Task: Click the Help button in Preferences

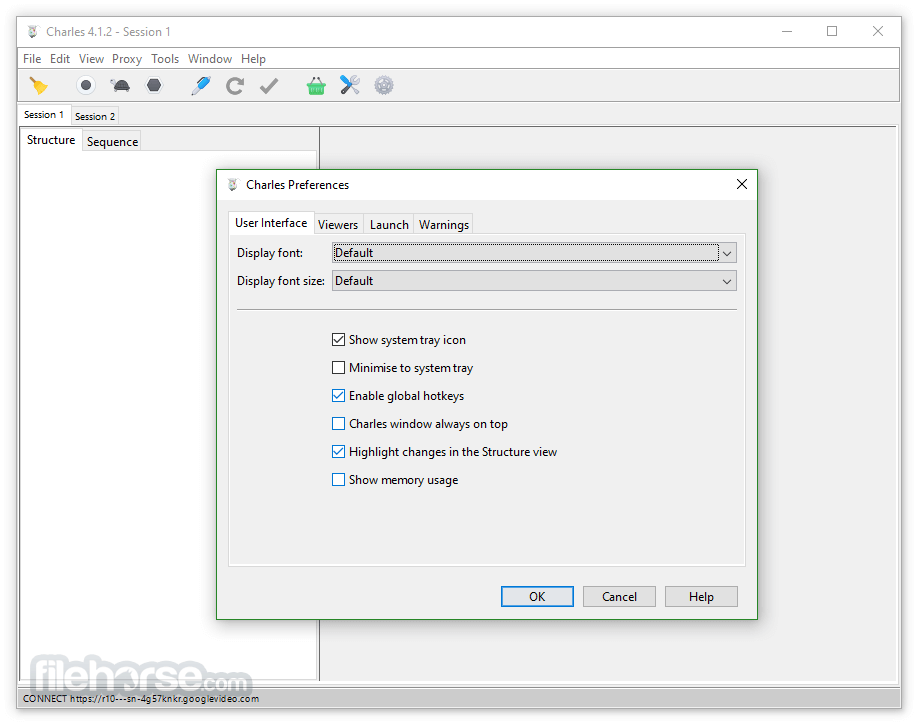Action: pos(701,597)
